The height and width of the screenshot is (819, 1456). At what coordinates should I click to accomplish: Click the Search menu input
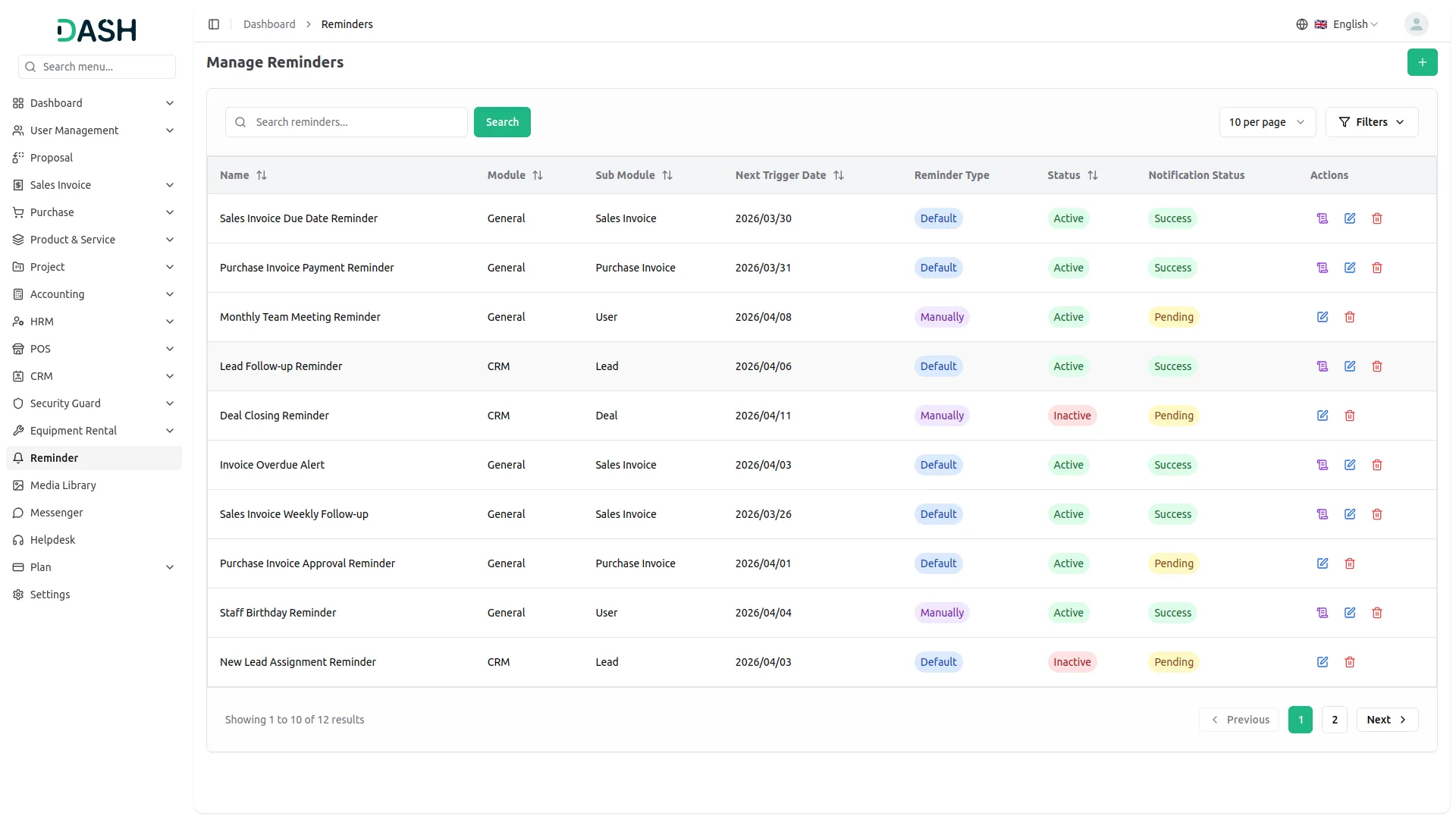[x=97, y=67]
